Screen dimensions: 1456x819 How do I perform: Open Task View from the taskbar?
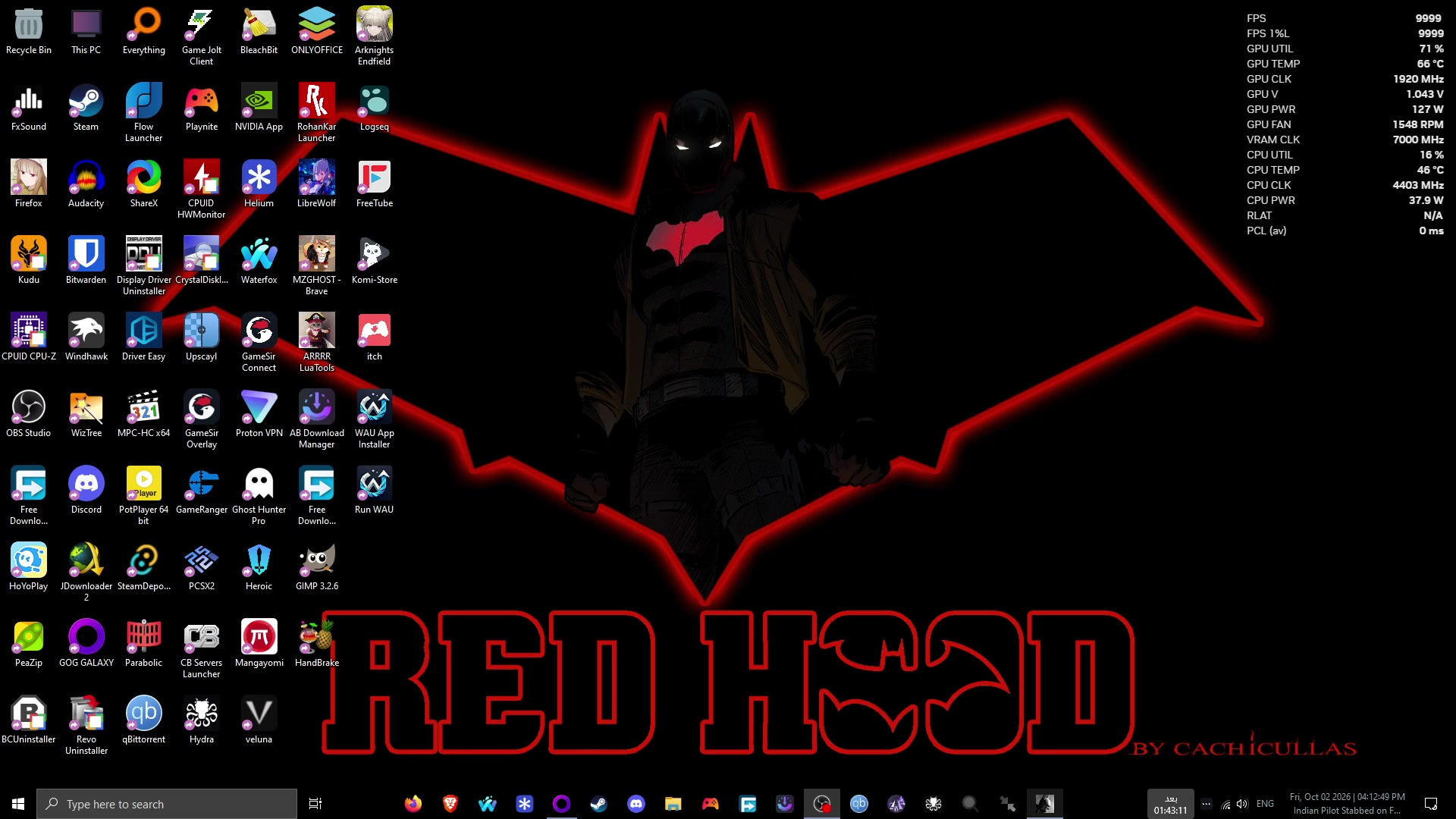coord(315,804)
